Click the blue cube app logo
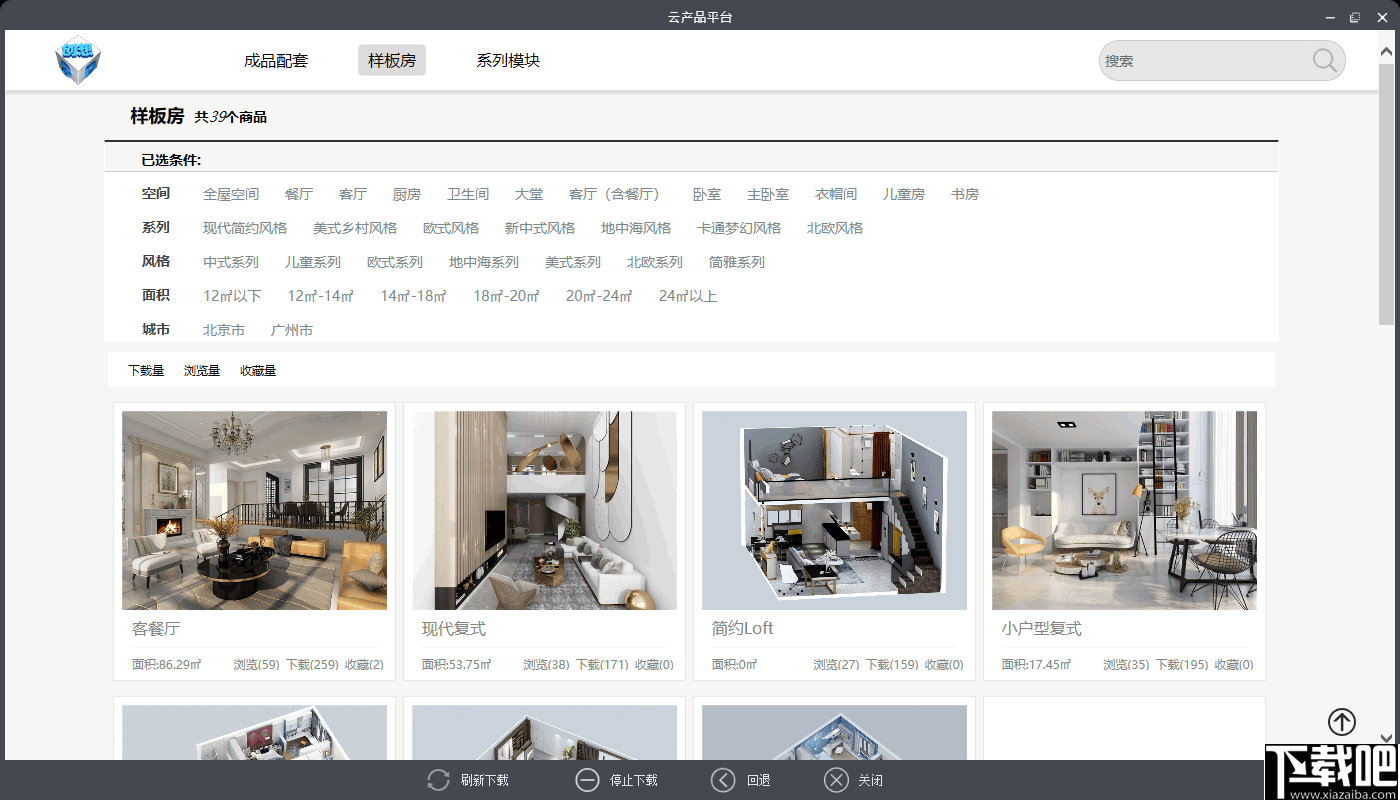Image resolution: width=1400 pixels, height=800 pixels. [78, 60]
